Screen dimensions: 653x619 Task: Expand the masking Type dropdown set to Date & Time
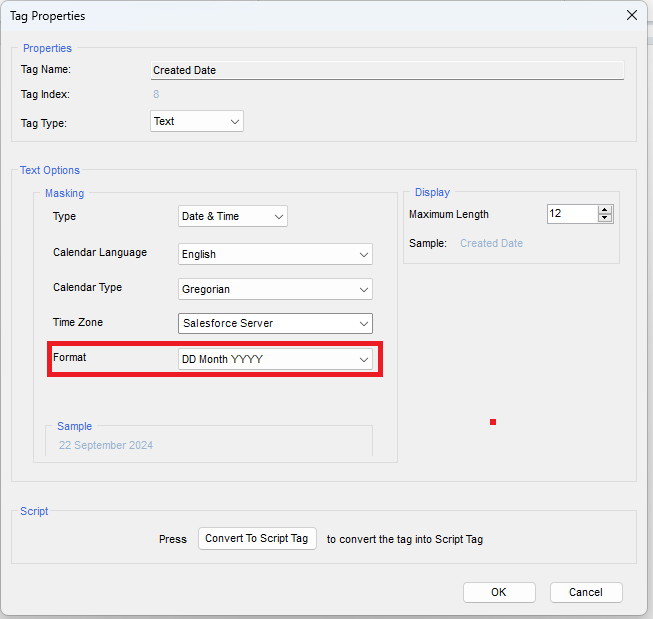click(x=232, y=216)
